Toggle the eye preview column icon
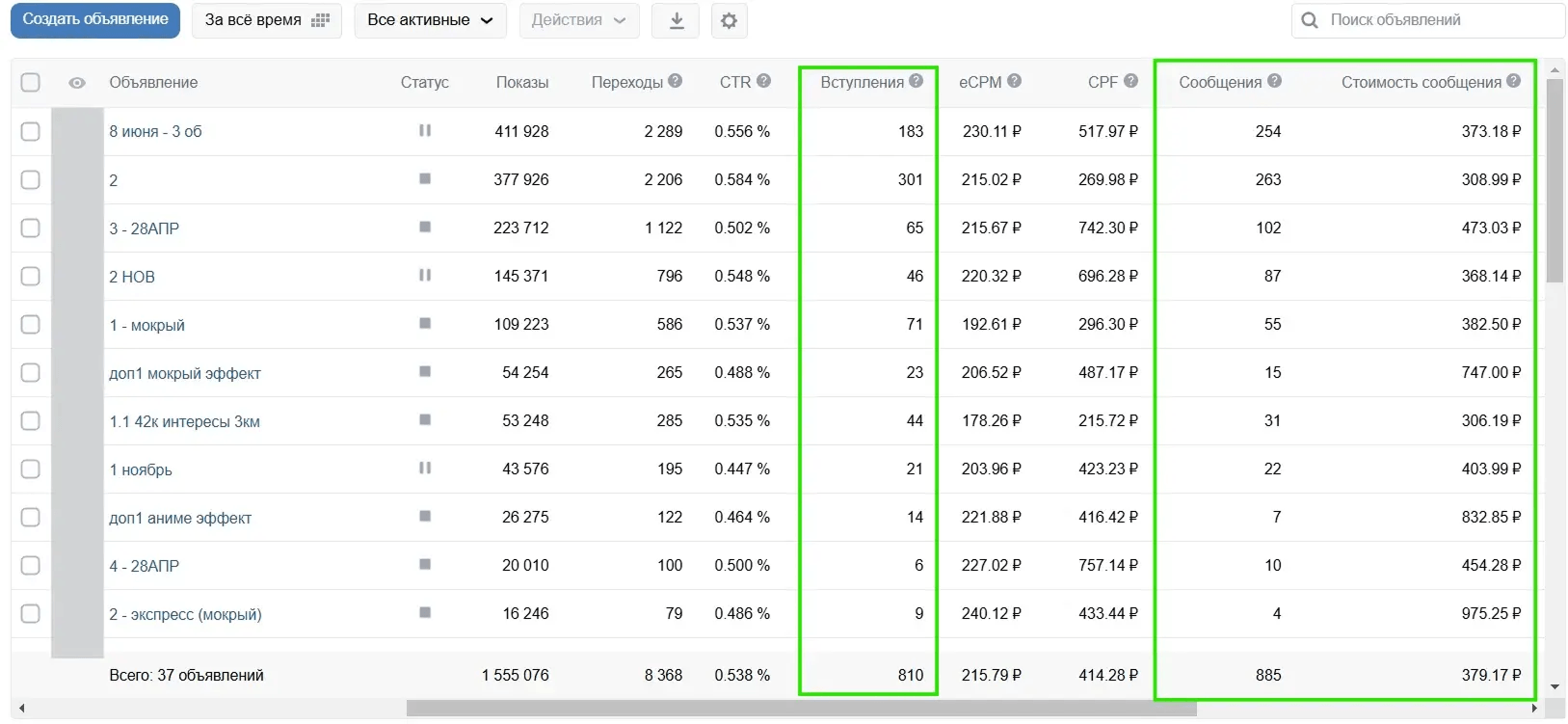Image resolution: width=1568 pixels, height=724 pixels. pyautogui.click(x=77, y=83)
